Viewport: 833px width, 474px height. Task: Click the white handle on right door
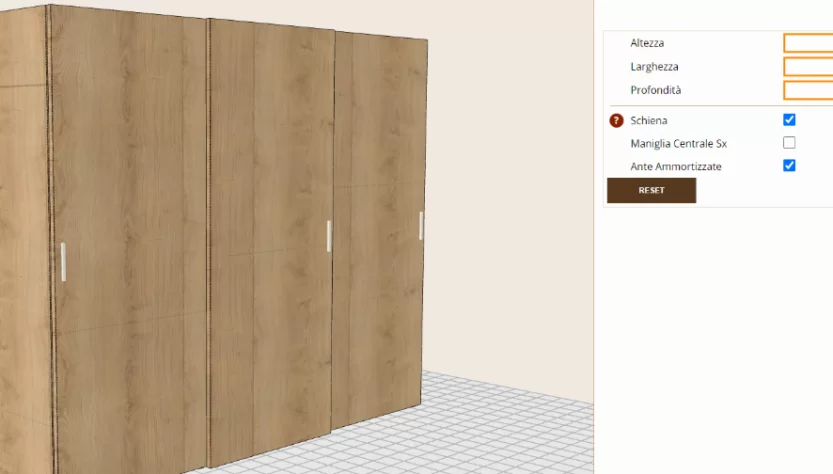(x=421, y=225)
